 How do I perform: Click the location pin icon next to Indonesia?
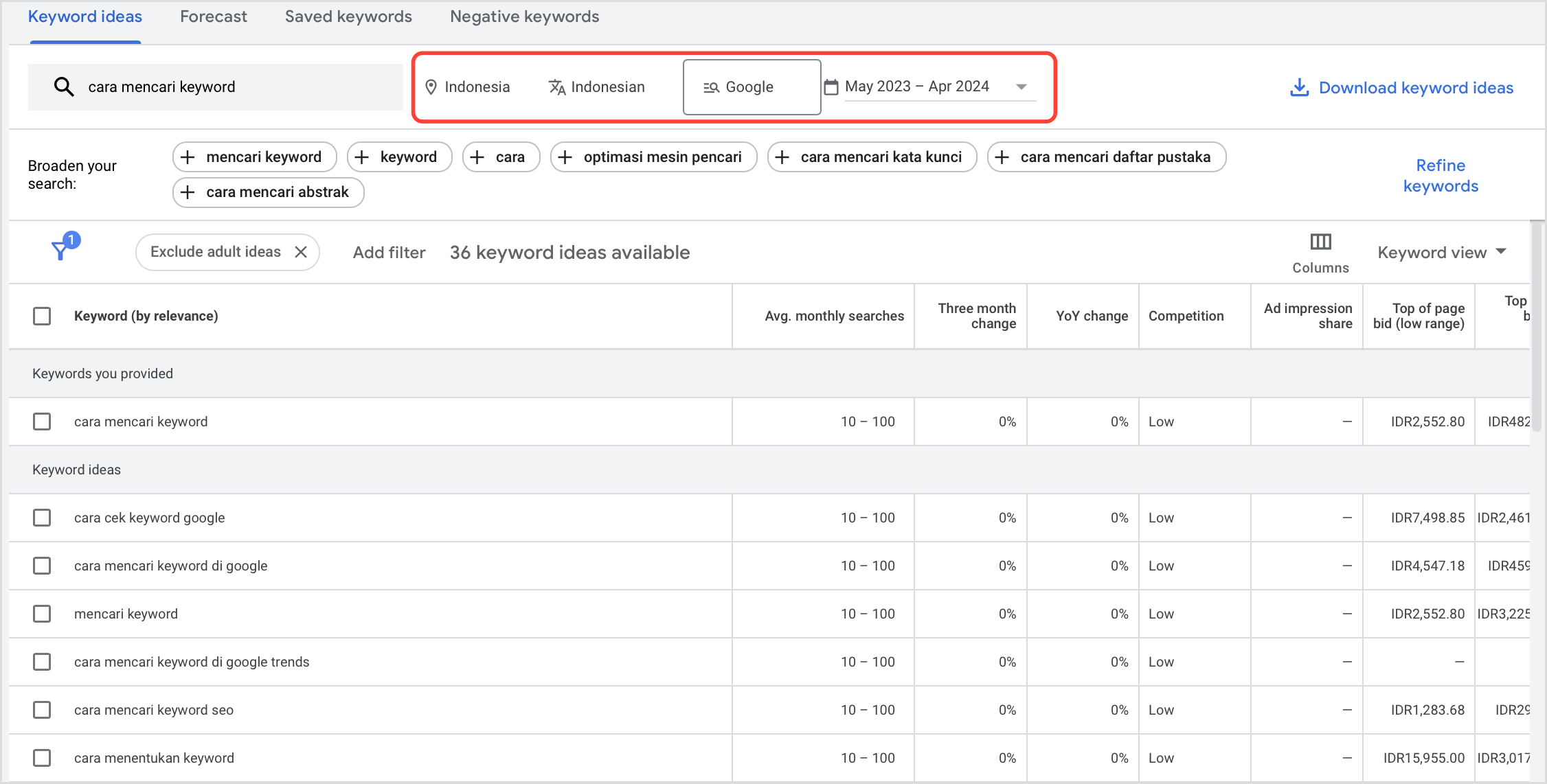coord(431,87)
